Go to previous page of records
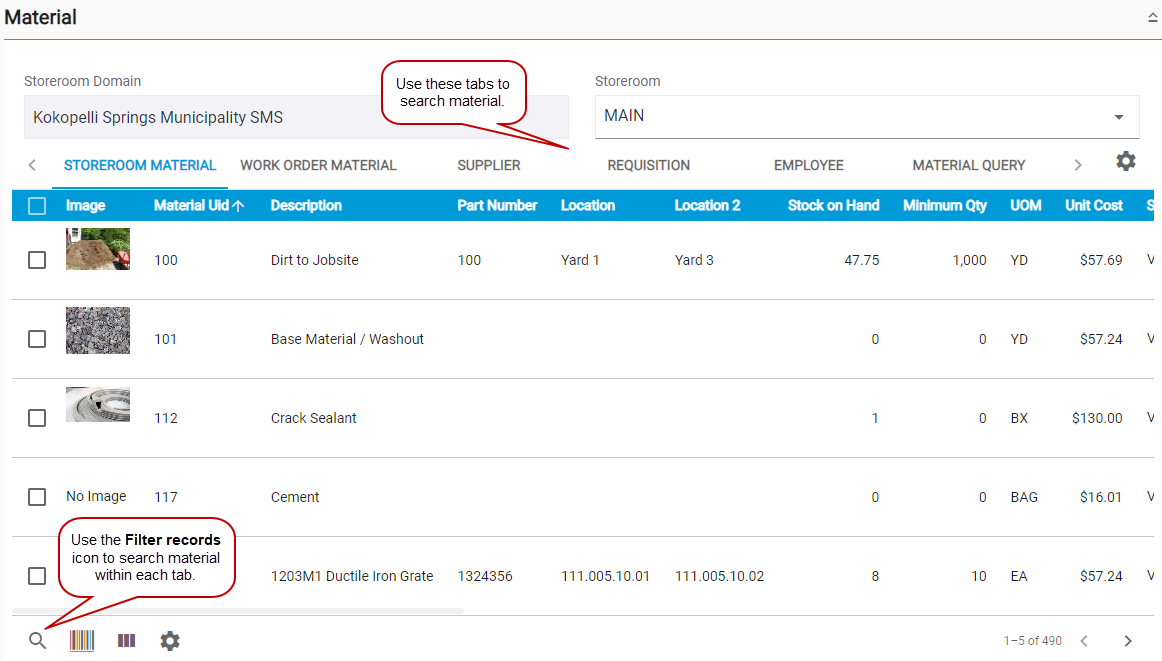Image resolution: width=1162 pixels, height=661 pixels. [x=1083, y=641]
